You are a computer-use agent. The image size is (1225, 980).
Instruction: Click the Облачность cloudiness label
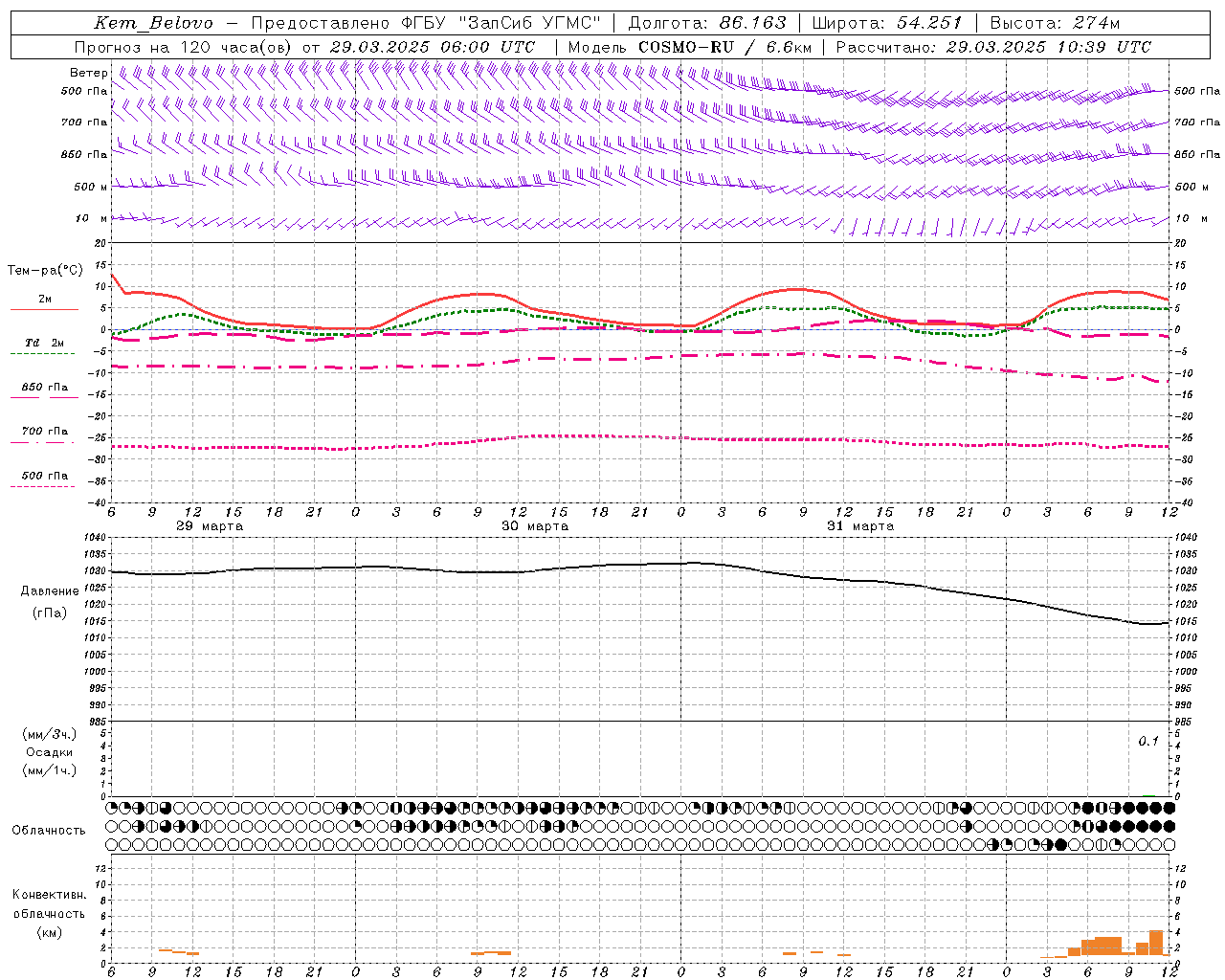tap(49, 830)
